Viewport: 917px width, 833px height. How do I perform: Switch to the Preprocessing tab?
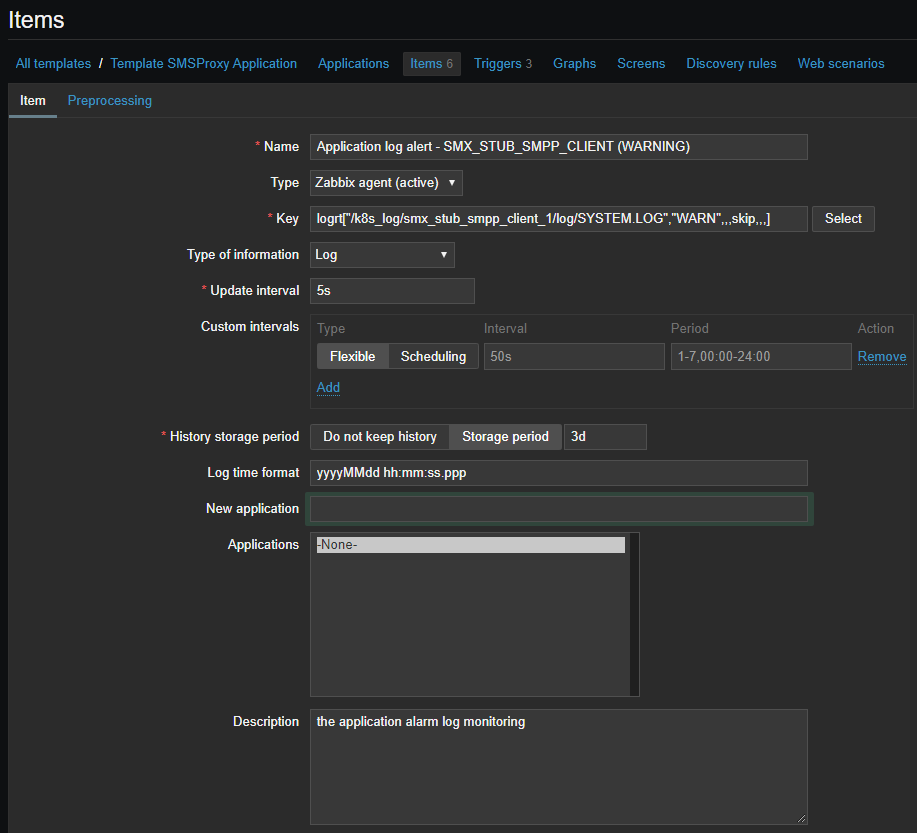[x=110, y=101]
